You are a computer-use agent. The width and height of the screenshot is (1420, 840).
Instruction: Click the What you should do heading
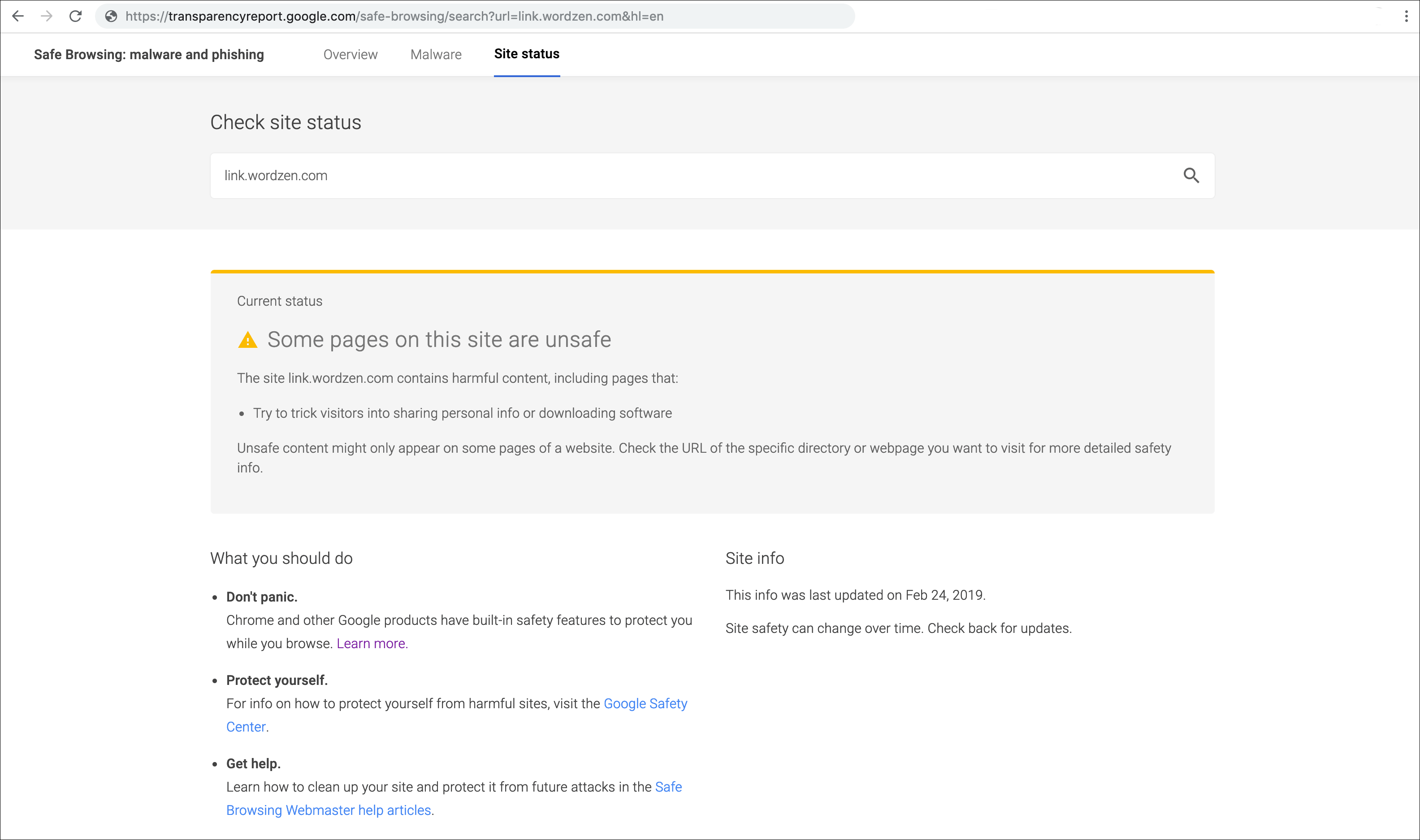[281, 558]
